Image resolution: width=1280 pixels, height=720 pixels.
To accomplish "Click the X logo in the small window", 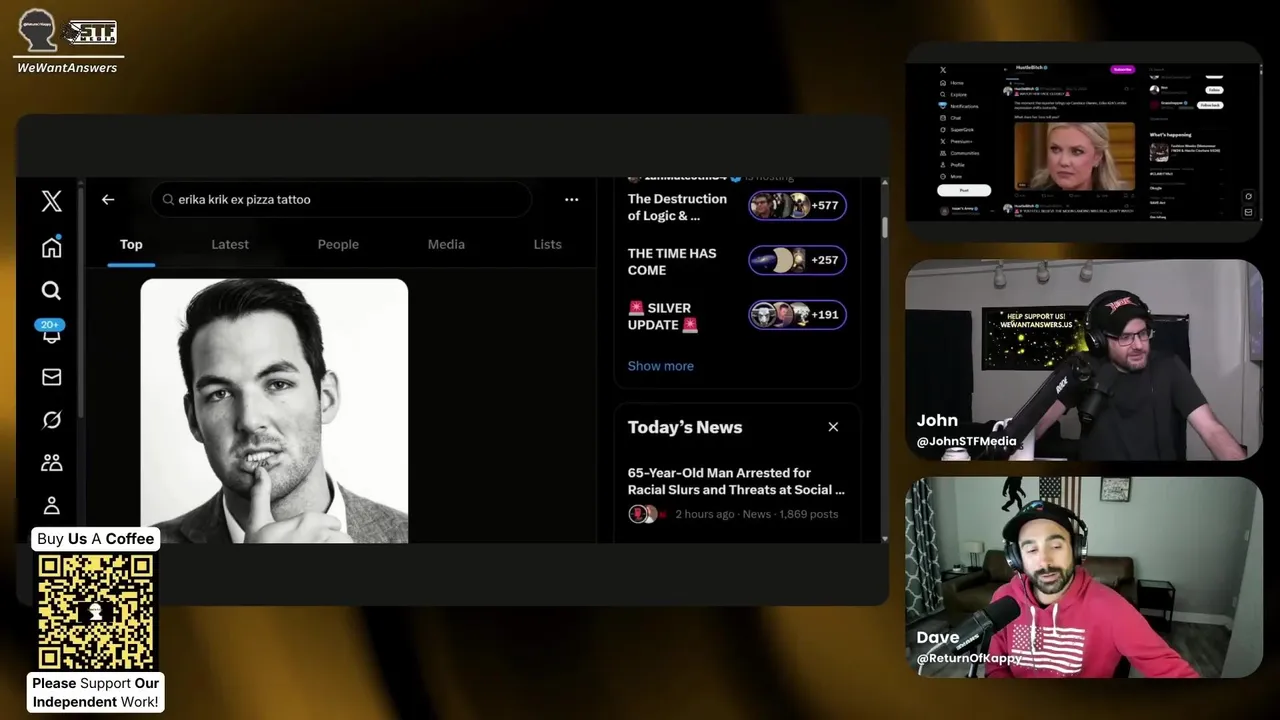I will pyautogui.click(x=943, y=70).
